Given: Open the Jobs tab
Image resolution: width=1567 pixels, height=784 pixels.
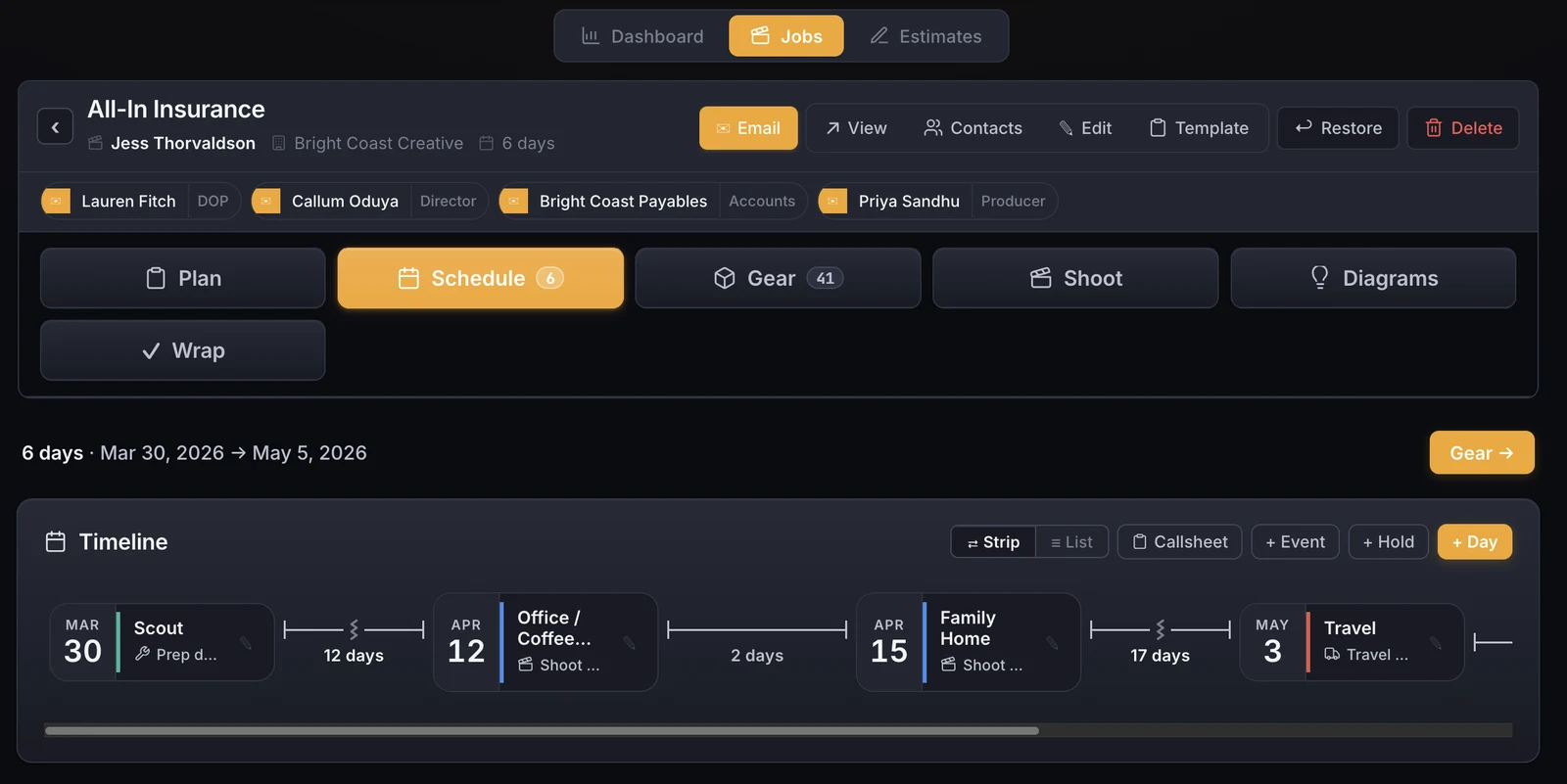Looking at the screenshot, I should pyautogui.click(x=786, y=36).
